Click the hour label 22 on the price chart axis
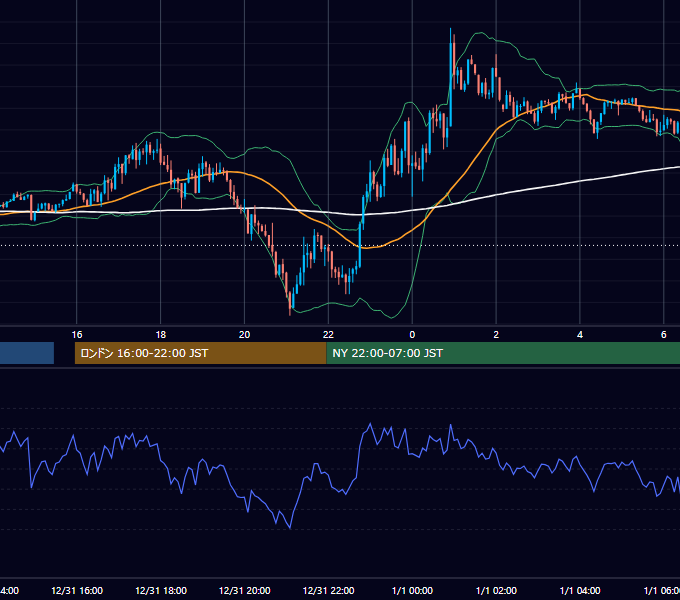Image resolution: width=680 pixels, height=600 pixels. (x=328, y=335)
